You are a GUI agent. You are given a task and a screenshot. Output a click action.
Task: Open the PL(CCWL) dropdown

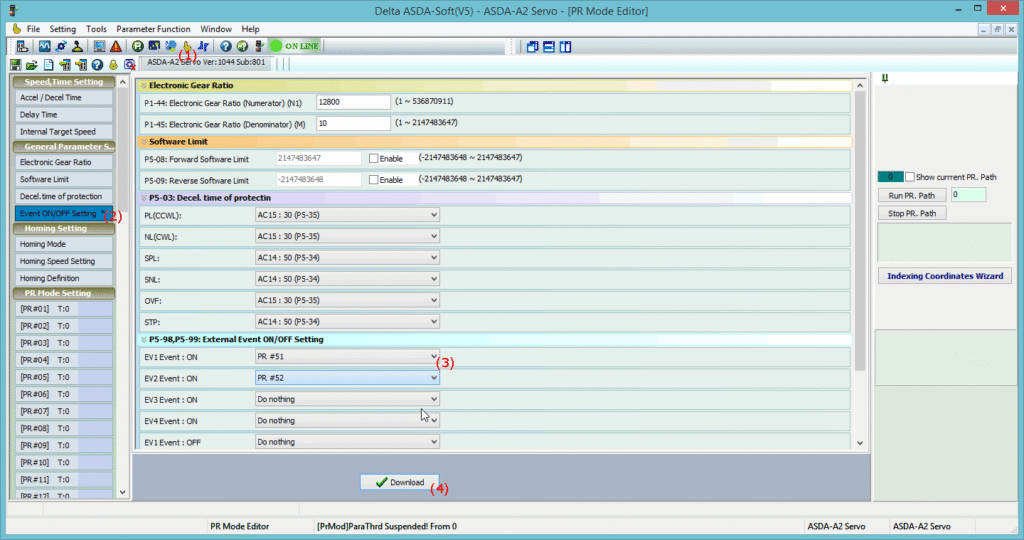point(347,215)
